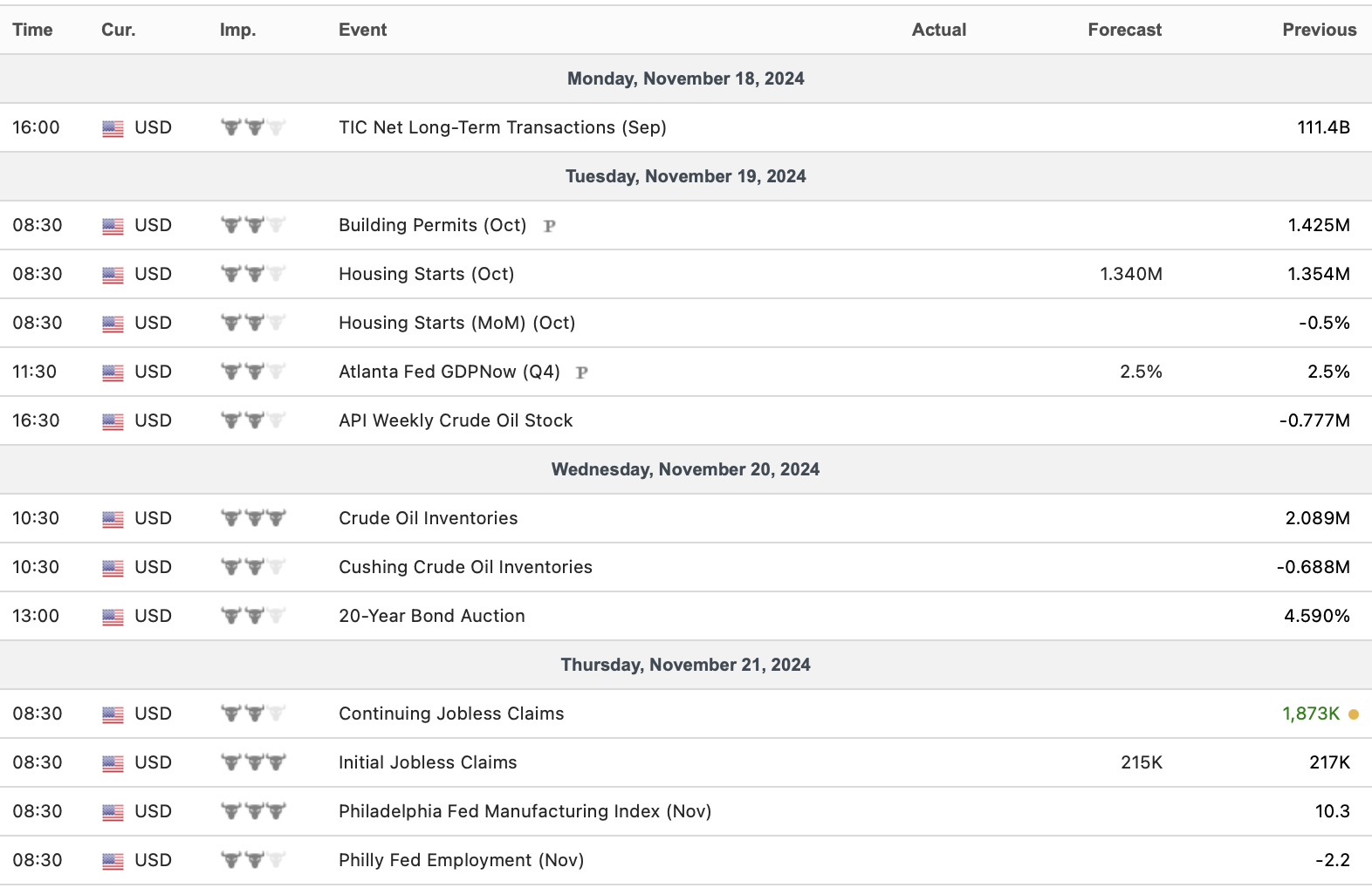Open the TIC Net Long-Term Transactions event
This screenshot has width=1372, height=888.
502,127
